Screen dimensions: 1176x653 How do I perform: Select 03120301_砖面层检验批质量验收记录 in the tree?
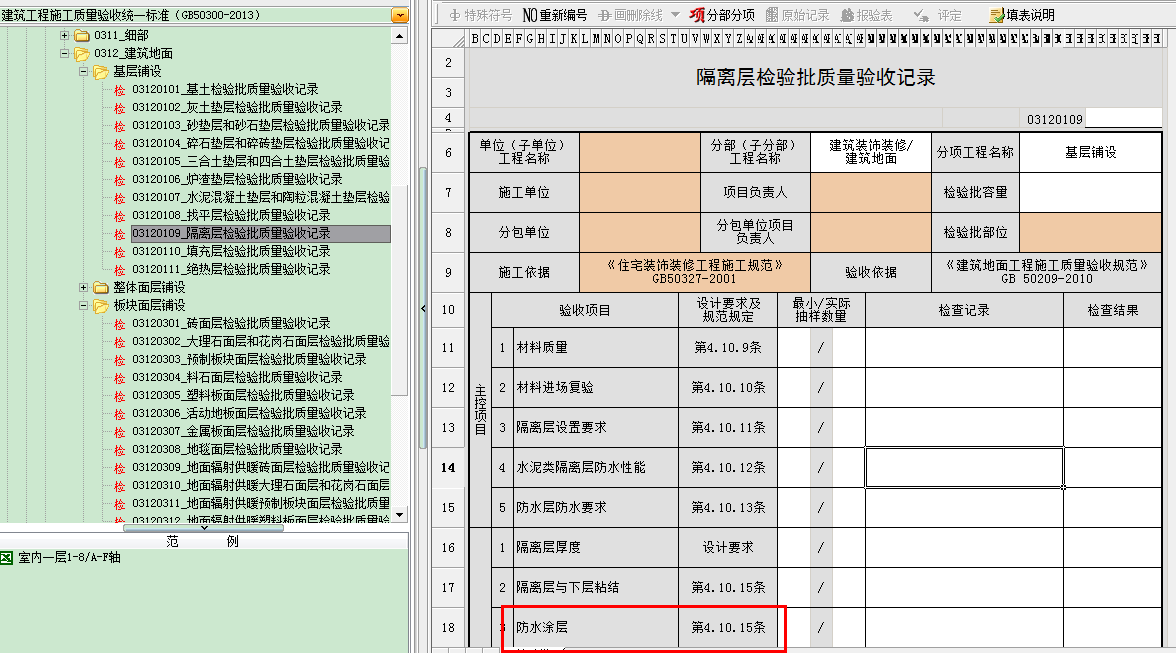[x=230, y=324]
